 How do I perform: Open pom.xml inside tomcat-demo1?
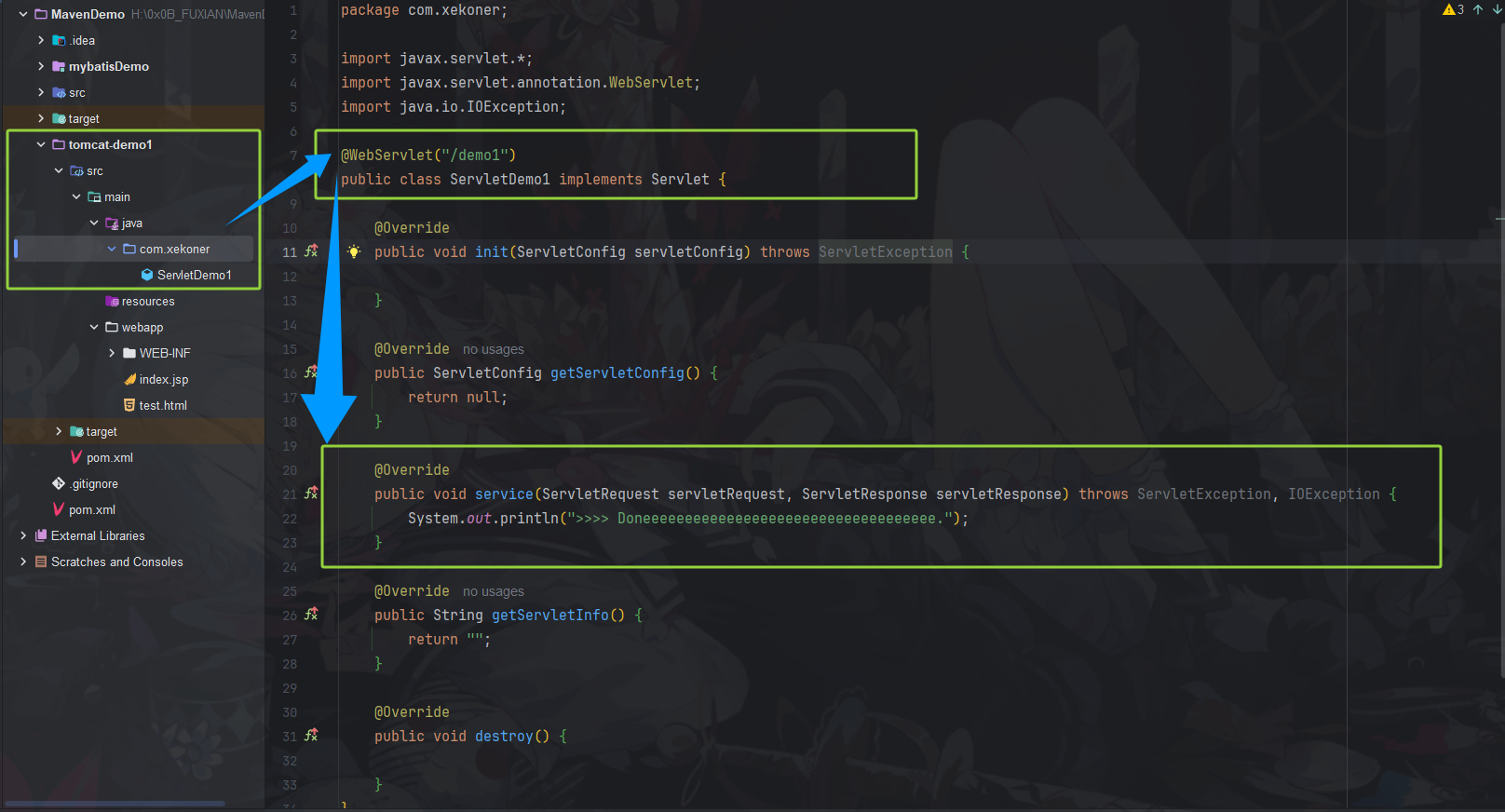click(x=109, y=457)
